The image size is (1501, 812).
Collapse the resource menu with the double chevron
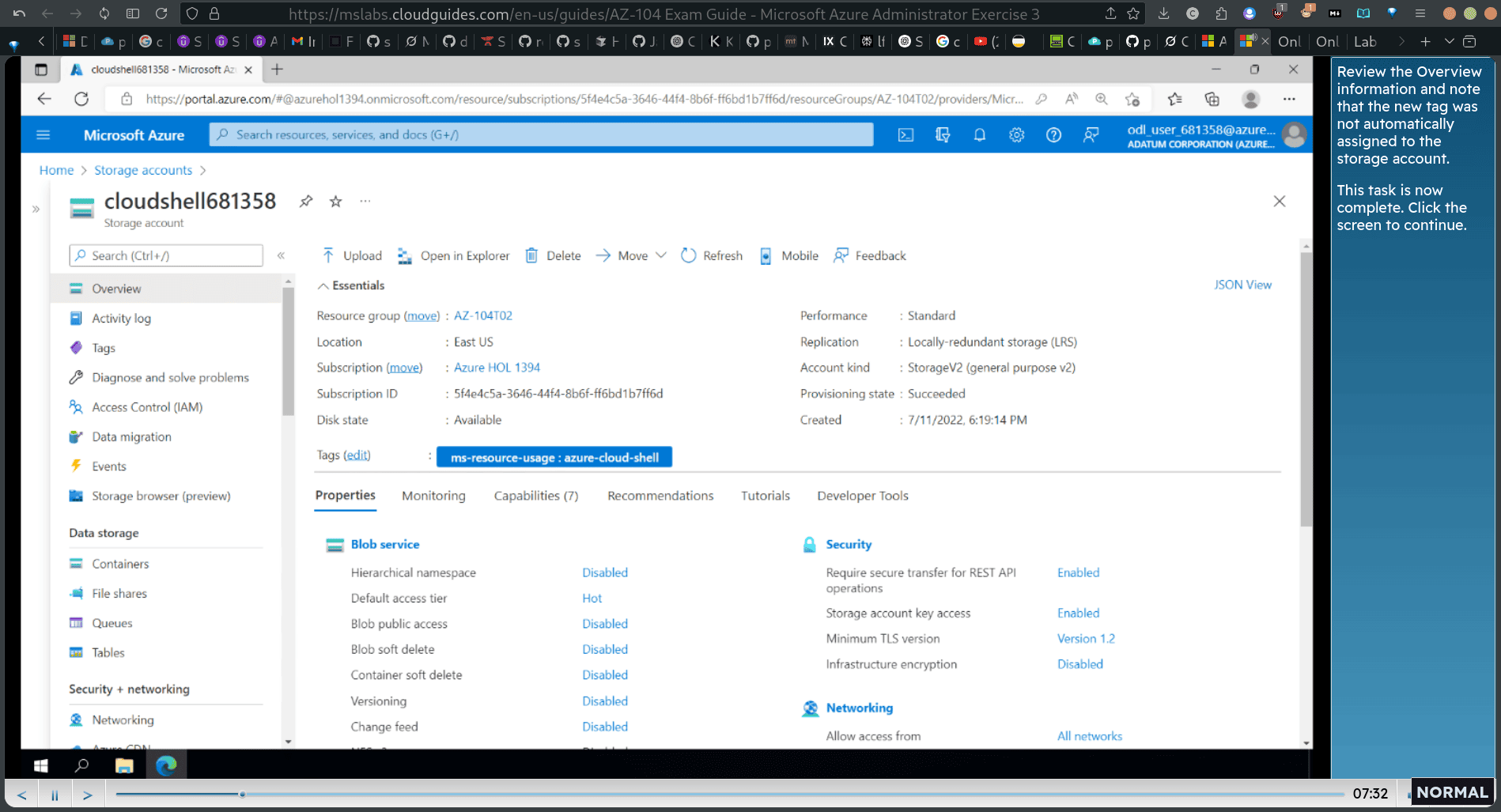tap(281, 255)
